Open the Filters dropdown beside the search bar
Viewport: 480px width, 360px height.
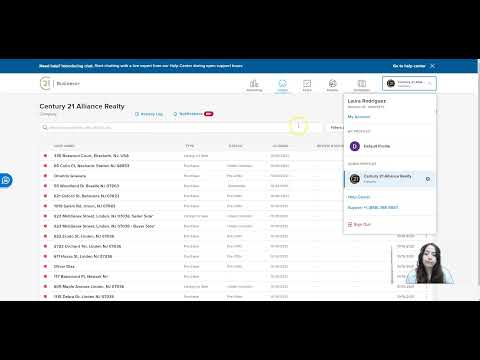[x=336, y=128]
